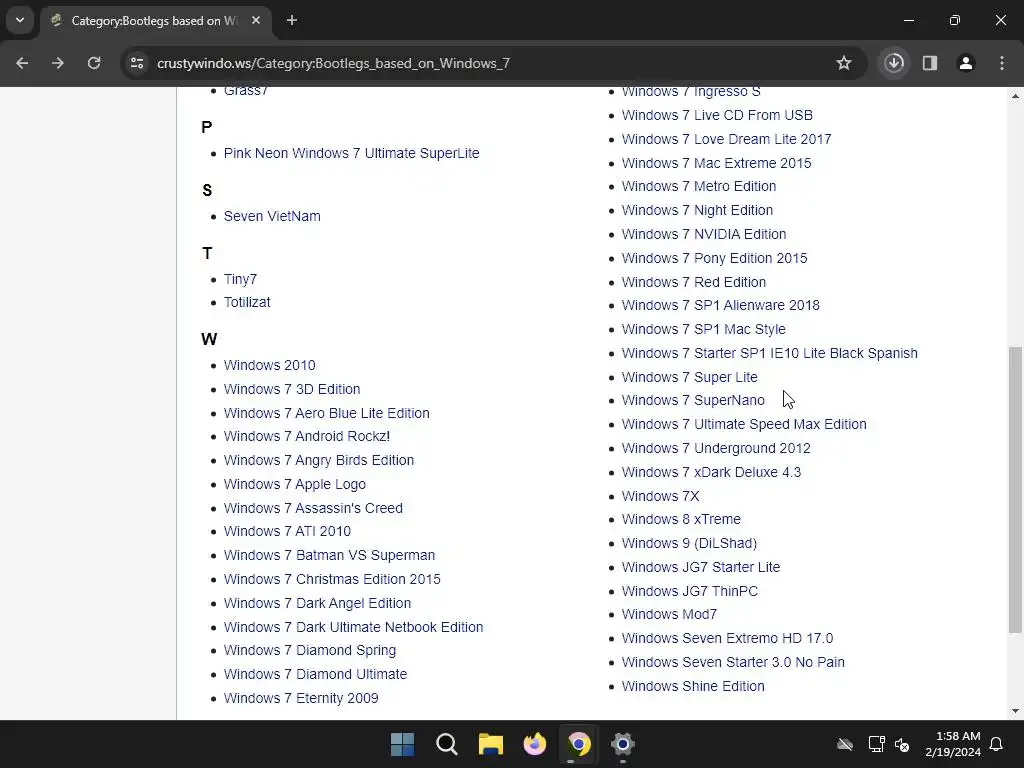
Task: Open Windows 7 ATI 2010 link
Action: 287,532
